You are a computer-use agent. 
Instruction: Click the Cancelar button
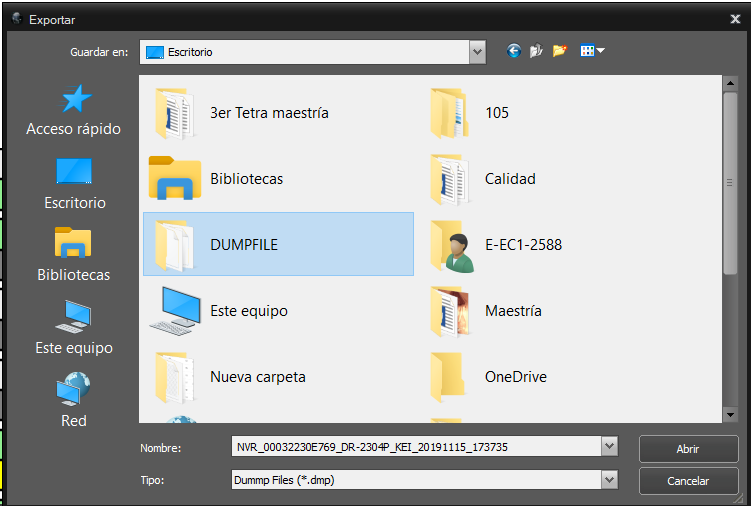click(x=688, y=481)
